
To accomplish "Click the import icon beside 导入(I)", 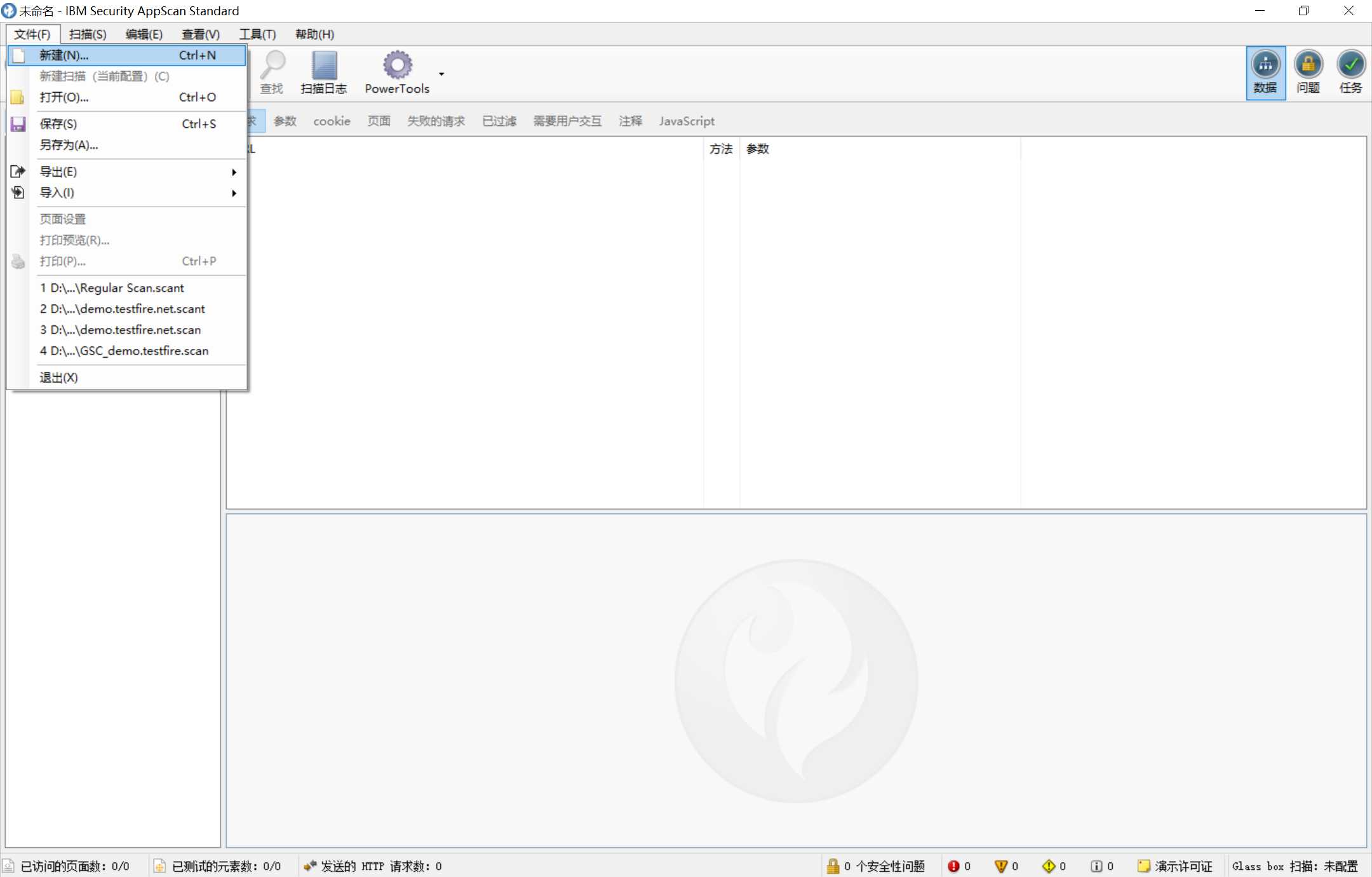I will 18,193.
